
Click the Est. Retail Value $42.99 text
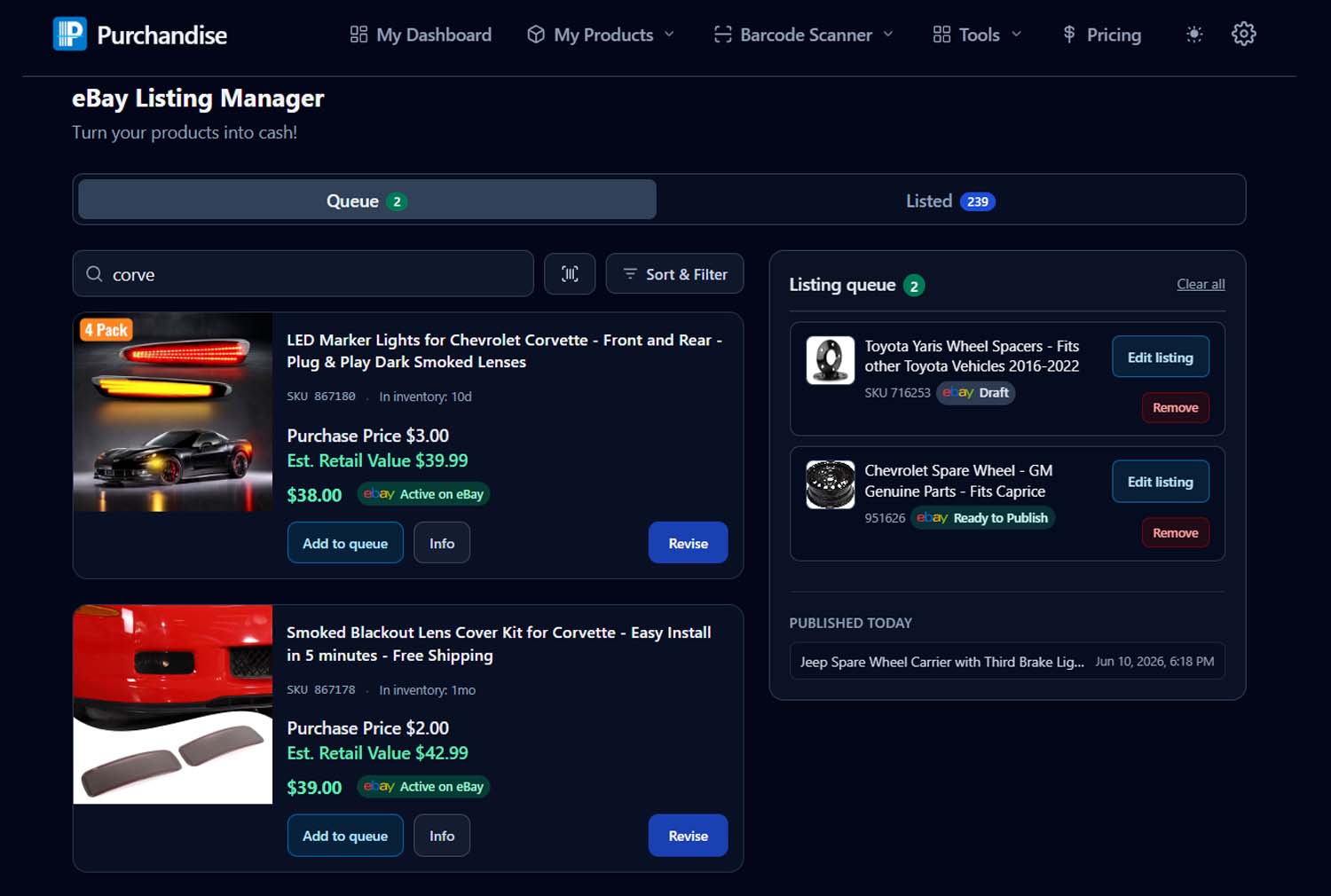point(377,752)
